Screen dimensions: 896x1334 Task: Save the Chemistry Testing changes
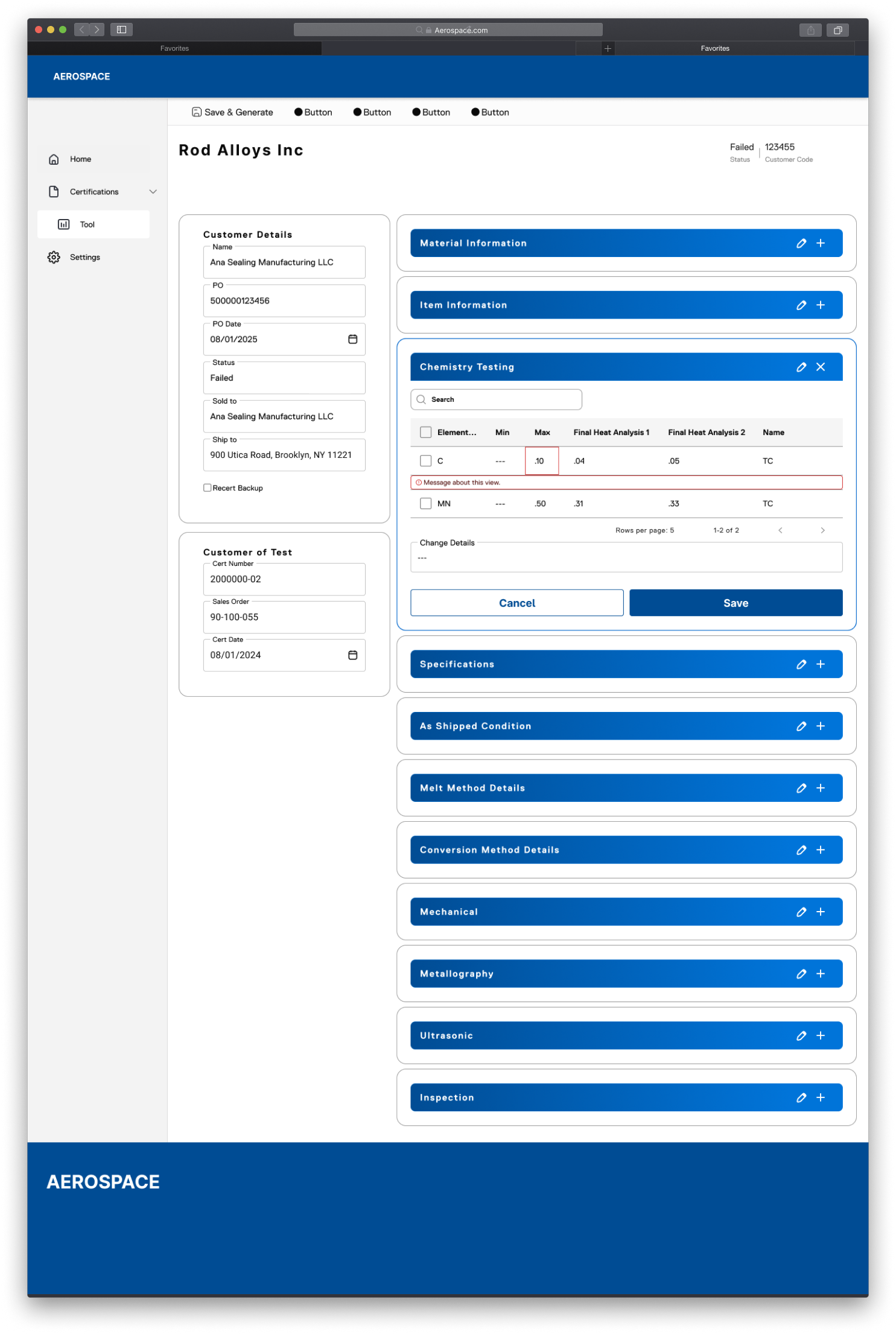pyautogui.click(x=736, y=603)
